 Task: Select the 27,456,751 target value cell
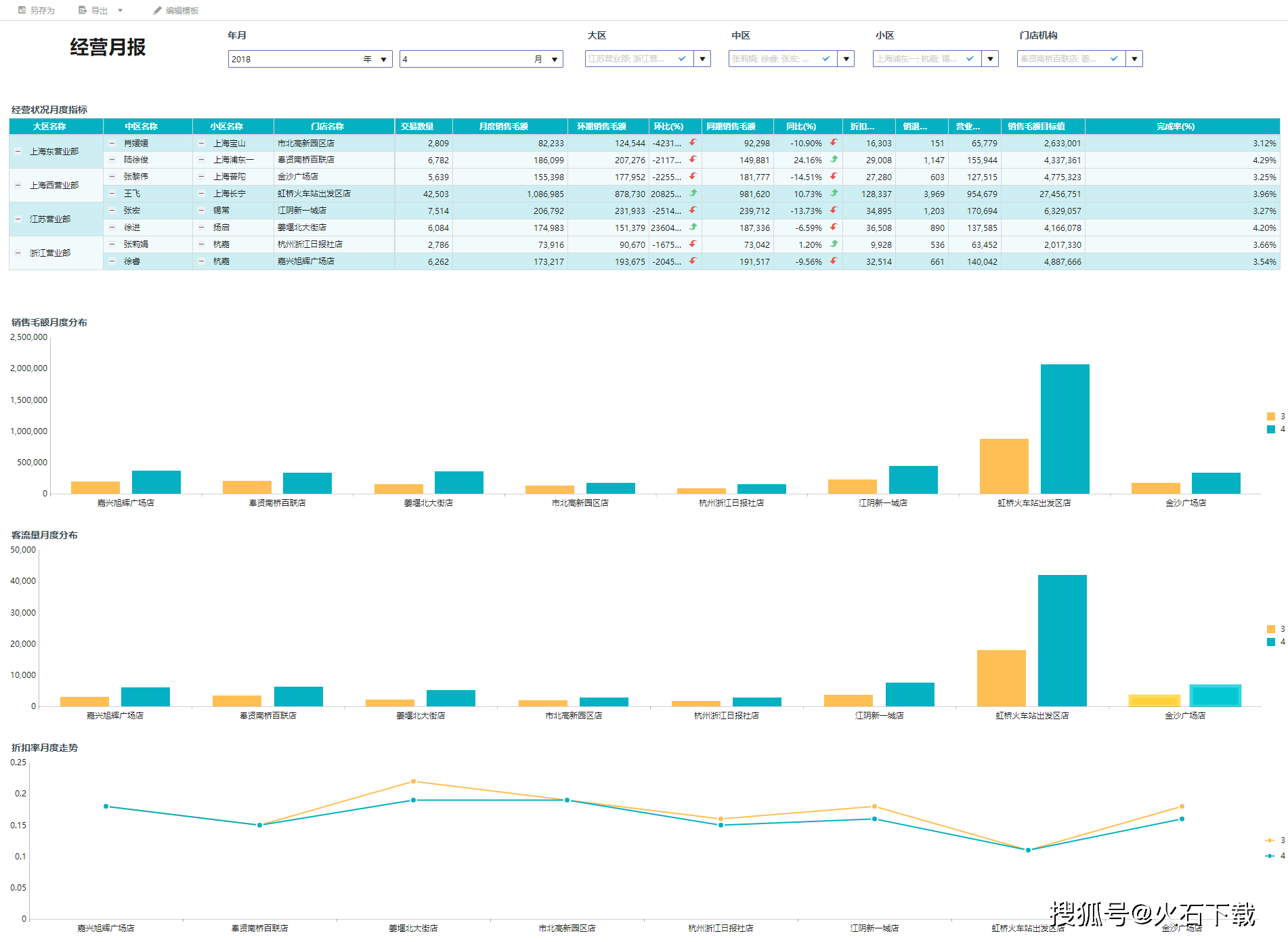[x=1043, y=194]
